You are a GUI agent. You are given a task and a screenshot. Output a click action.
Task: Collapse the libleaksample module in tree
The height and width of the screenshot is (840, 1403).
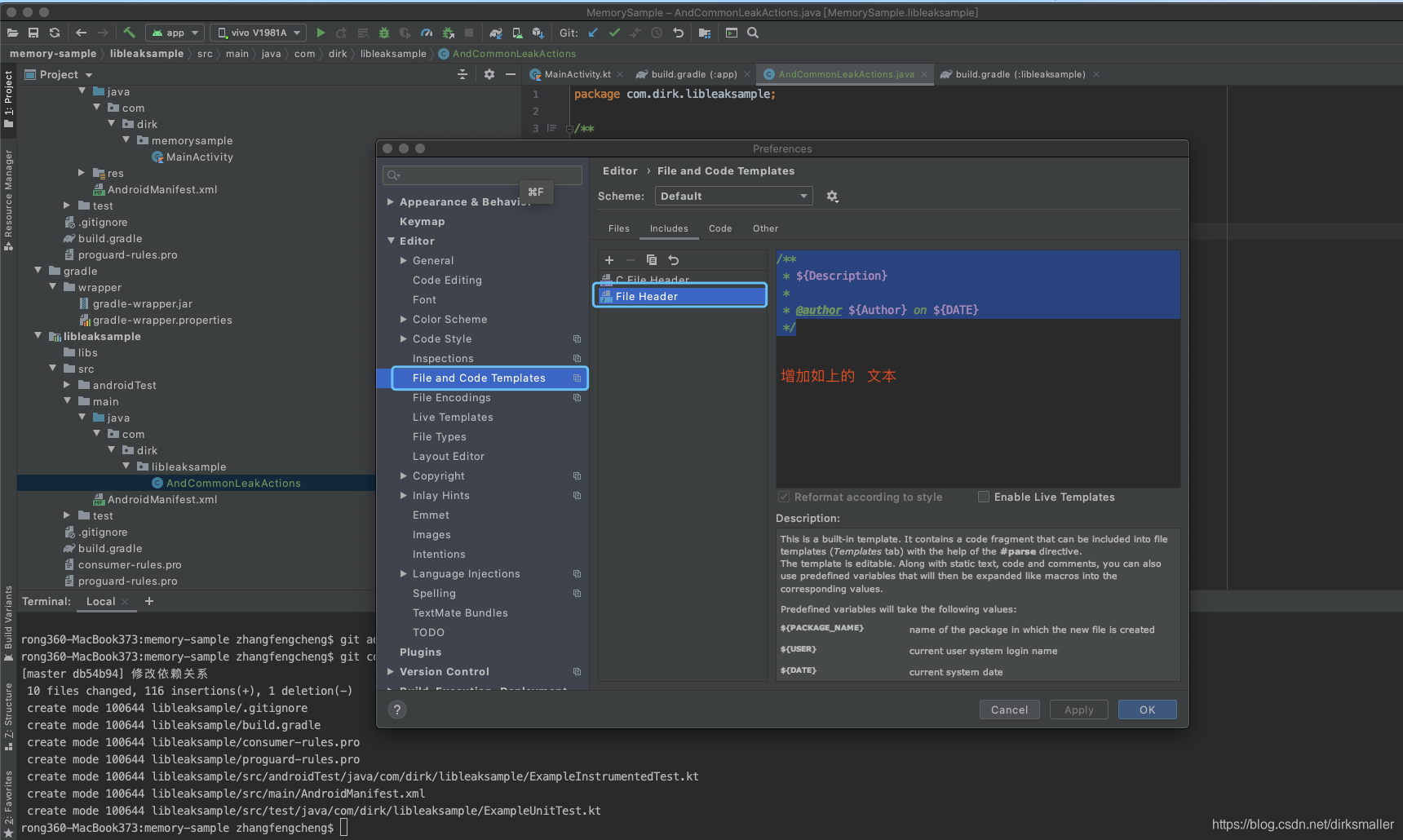[x=38, y=335]
